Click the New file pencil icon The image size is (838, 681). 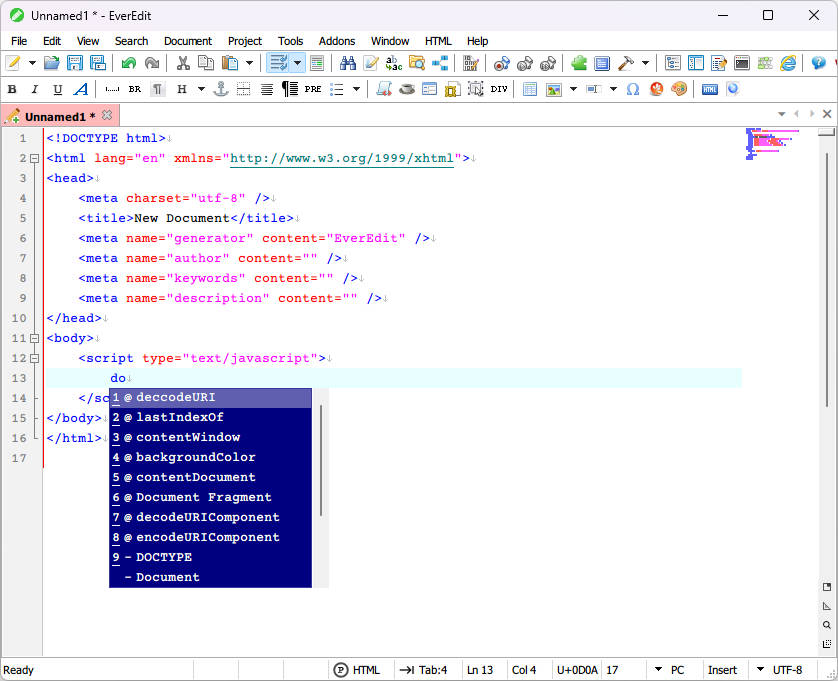click(x=13, y=63)
